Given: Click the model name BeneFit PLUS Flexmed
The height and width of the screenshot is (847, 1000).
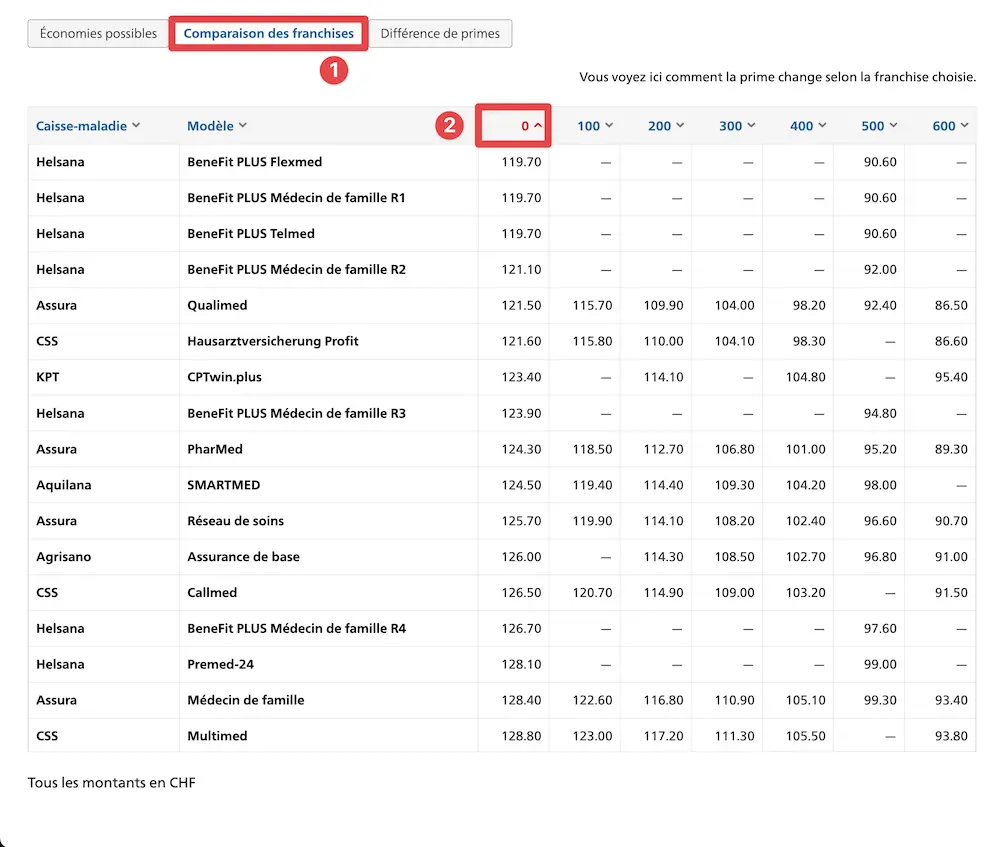Looking at the screenshot, I should pyautogui.click(x=254, y=162).
